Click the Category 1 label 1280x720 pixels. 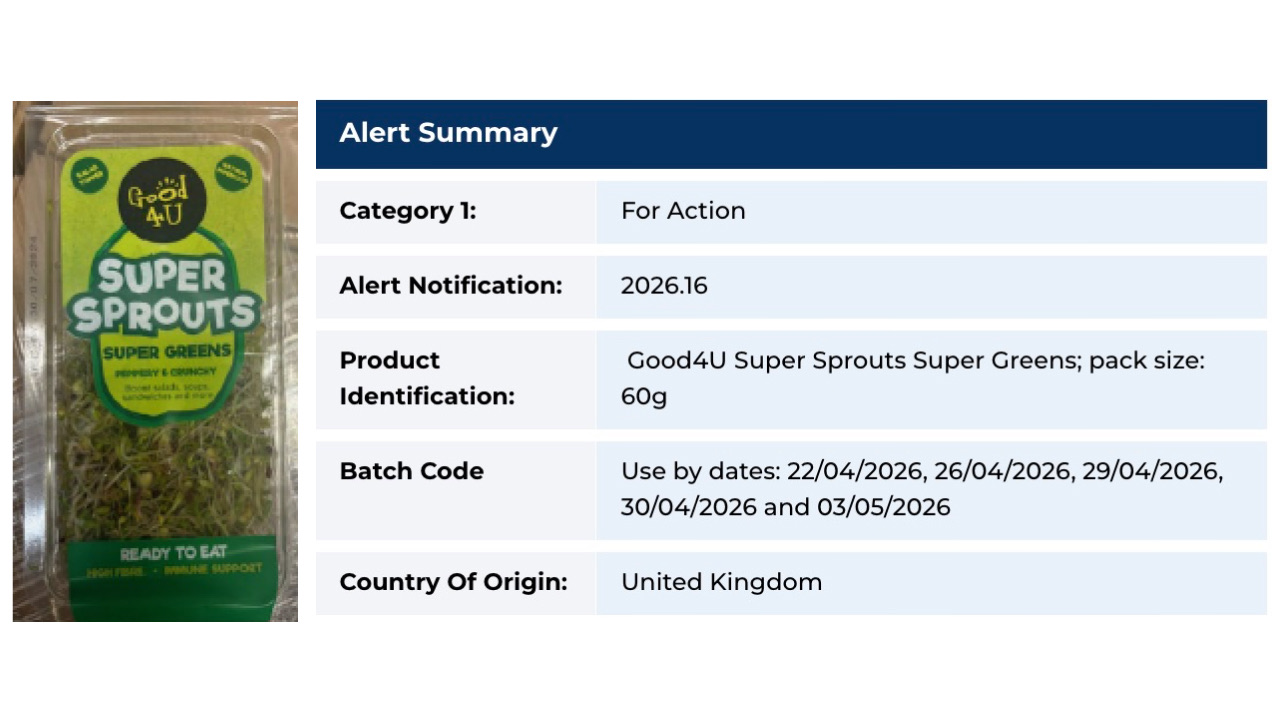(408, 211)
